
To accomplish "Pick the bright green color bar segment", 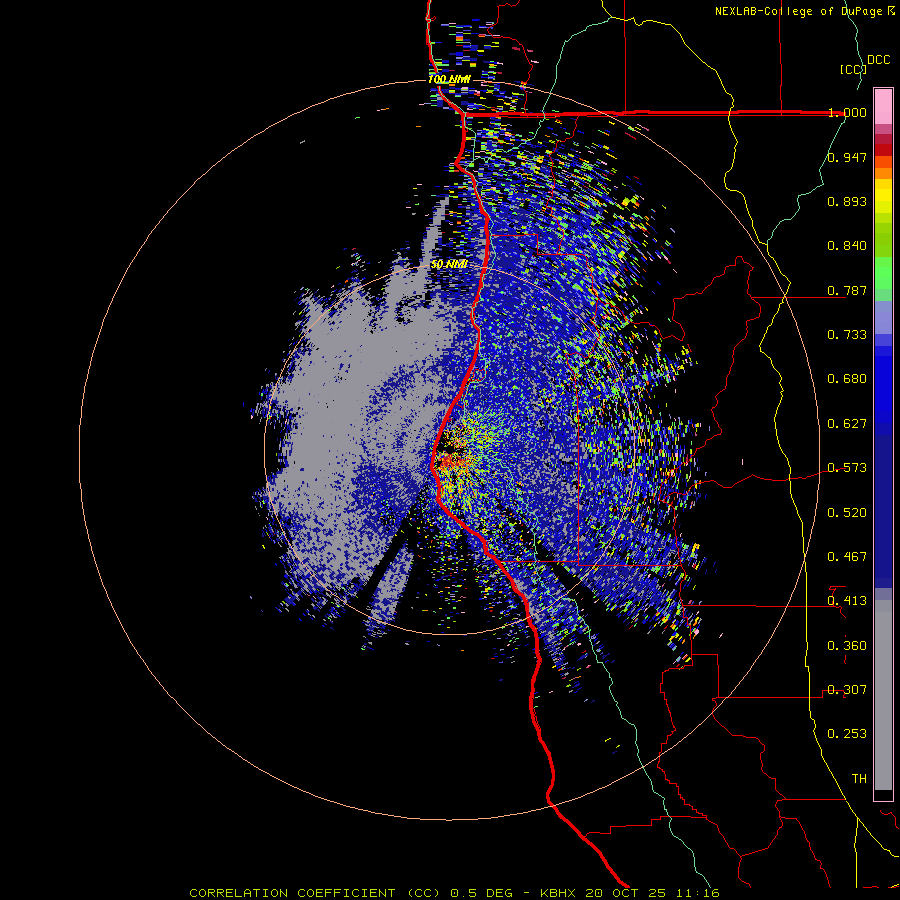I will (x=883, y=273).
